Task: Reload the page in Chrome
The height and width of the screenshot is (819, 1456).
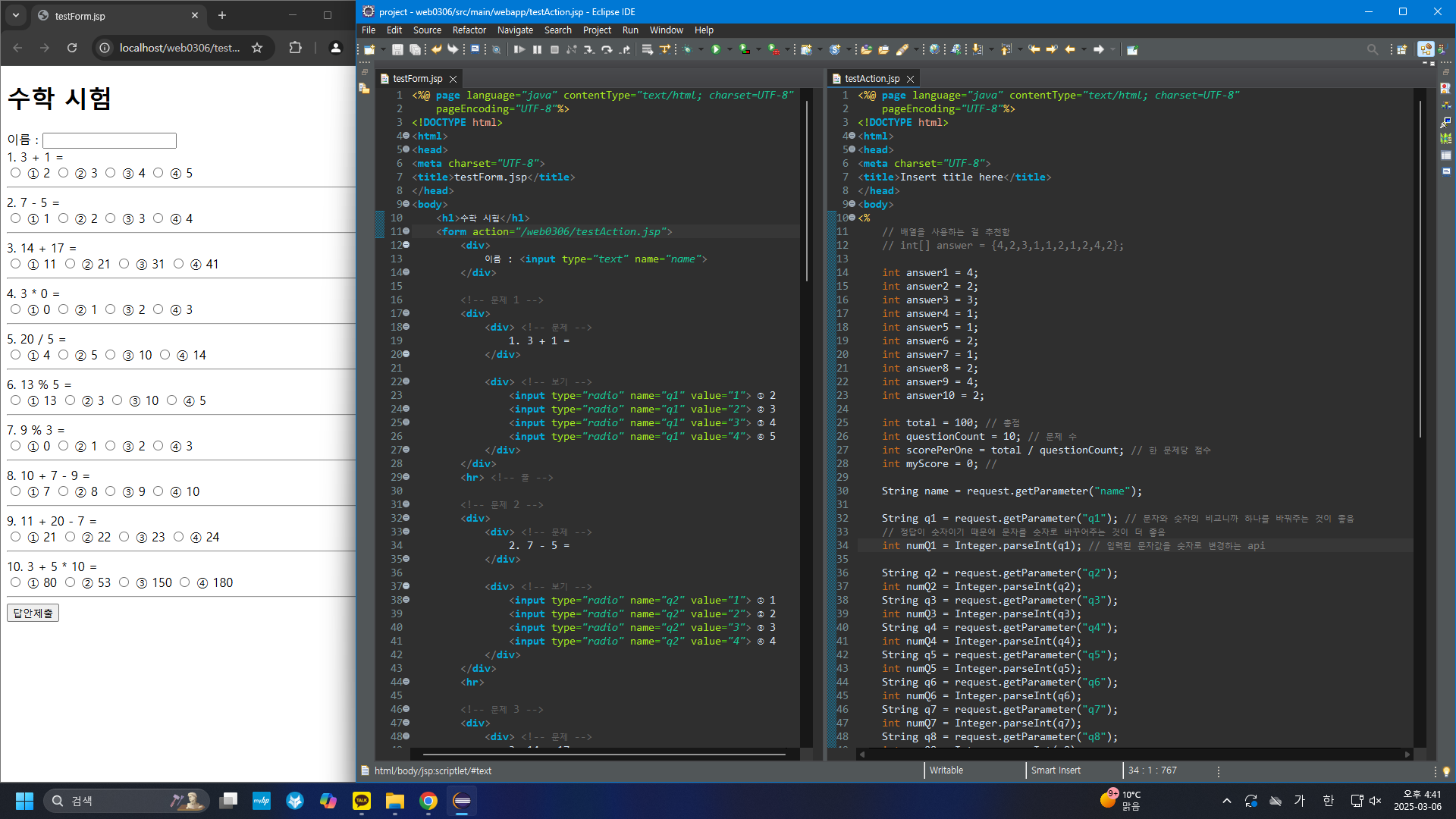Action: coord(72,48)
